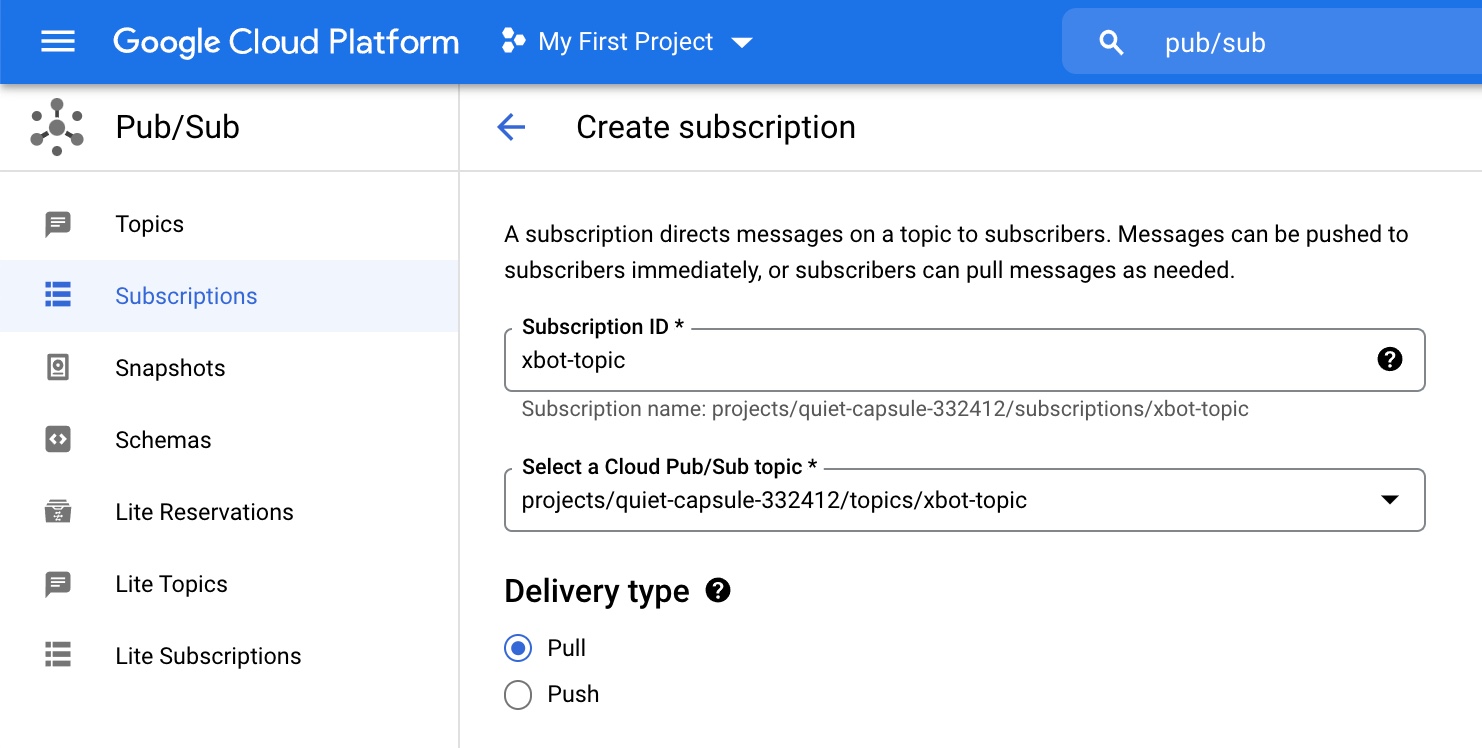Click the Lite Subscriptions list icon
The height and width of the screenshot is (748, 1482).
click(x=58, y=656)
